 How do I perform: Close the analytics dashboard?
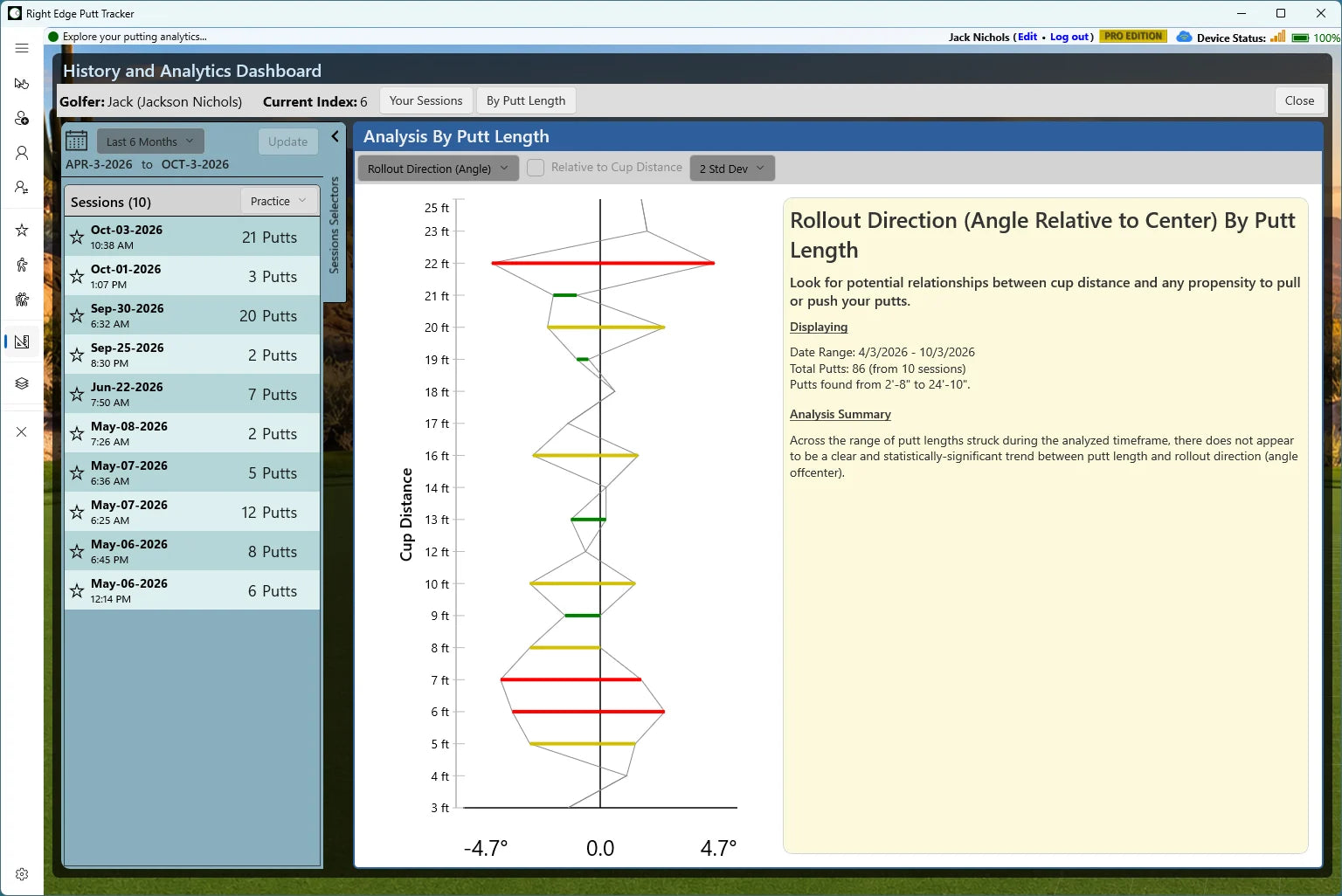1299,100
